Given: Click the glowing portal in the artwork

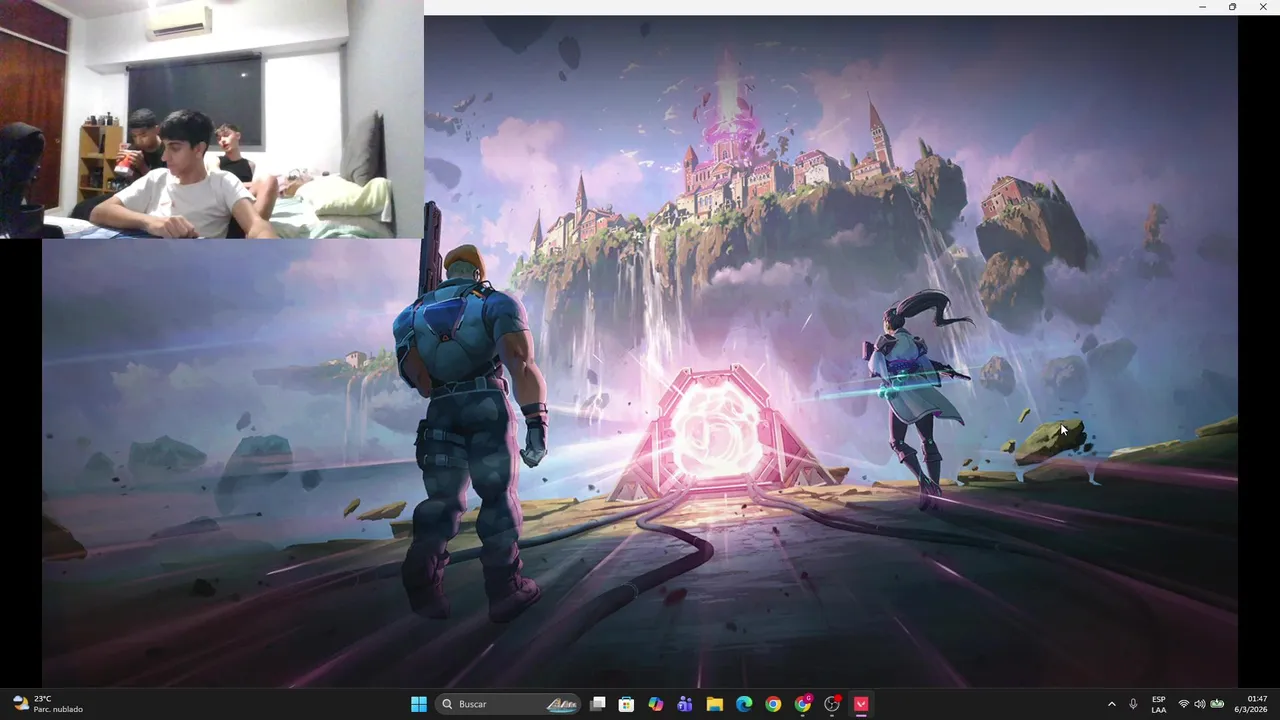Looking at the screenshot, I should [716, 432].
